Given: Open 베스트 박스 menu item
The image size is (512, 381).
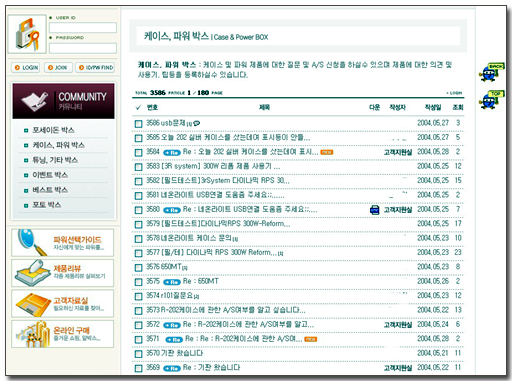Looking at the screenshot, I should pyautogui.click(x=50, y=190).
